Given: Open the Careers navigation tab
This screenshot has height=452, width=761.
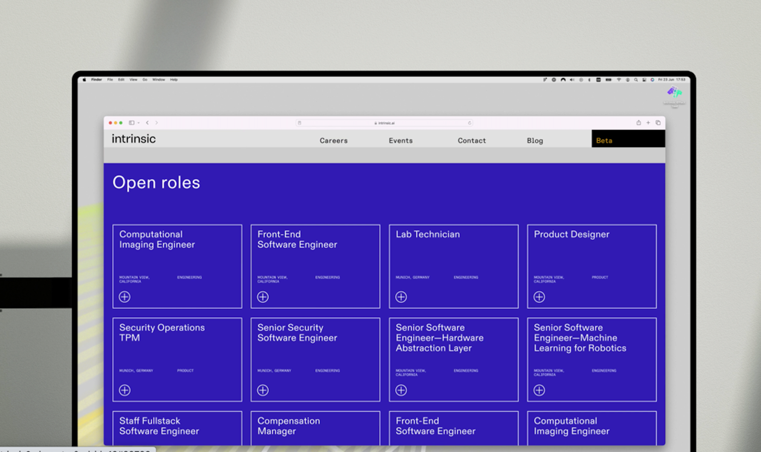Looking at the screenshot, I should (333, 141).
